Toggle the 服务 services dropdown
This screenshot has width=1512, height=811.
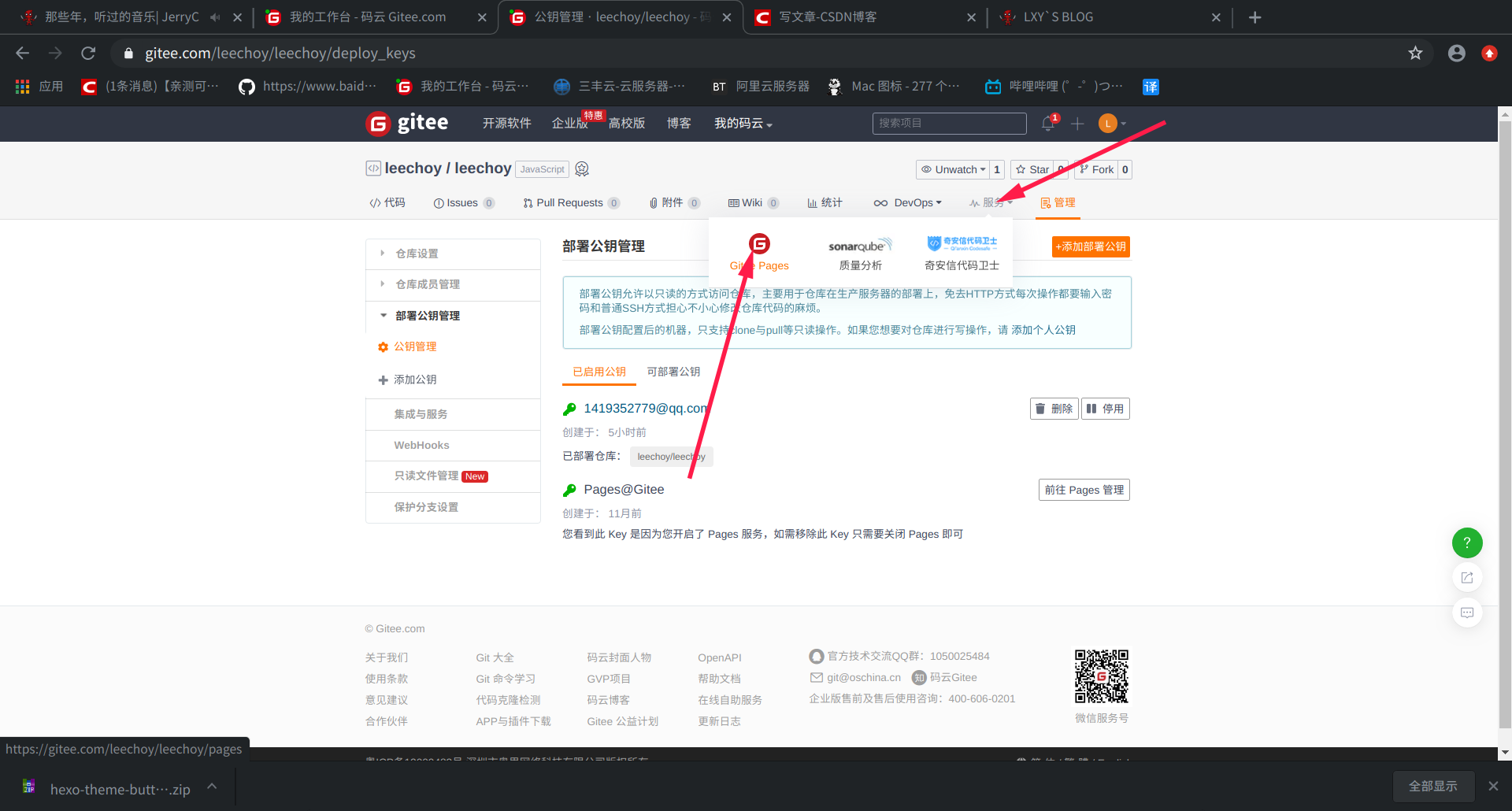coord(991,202)
